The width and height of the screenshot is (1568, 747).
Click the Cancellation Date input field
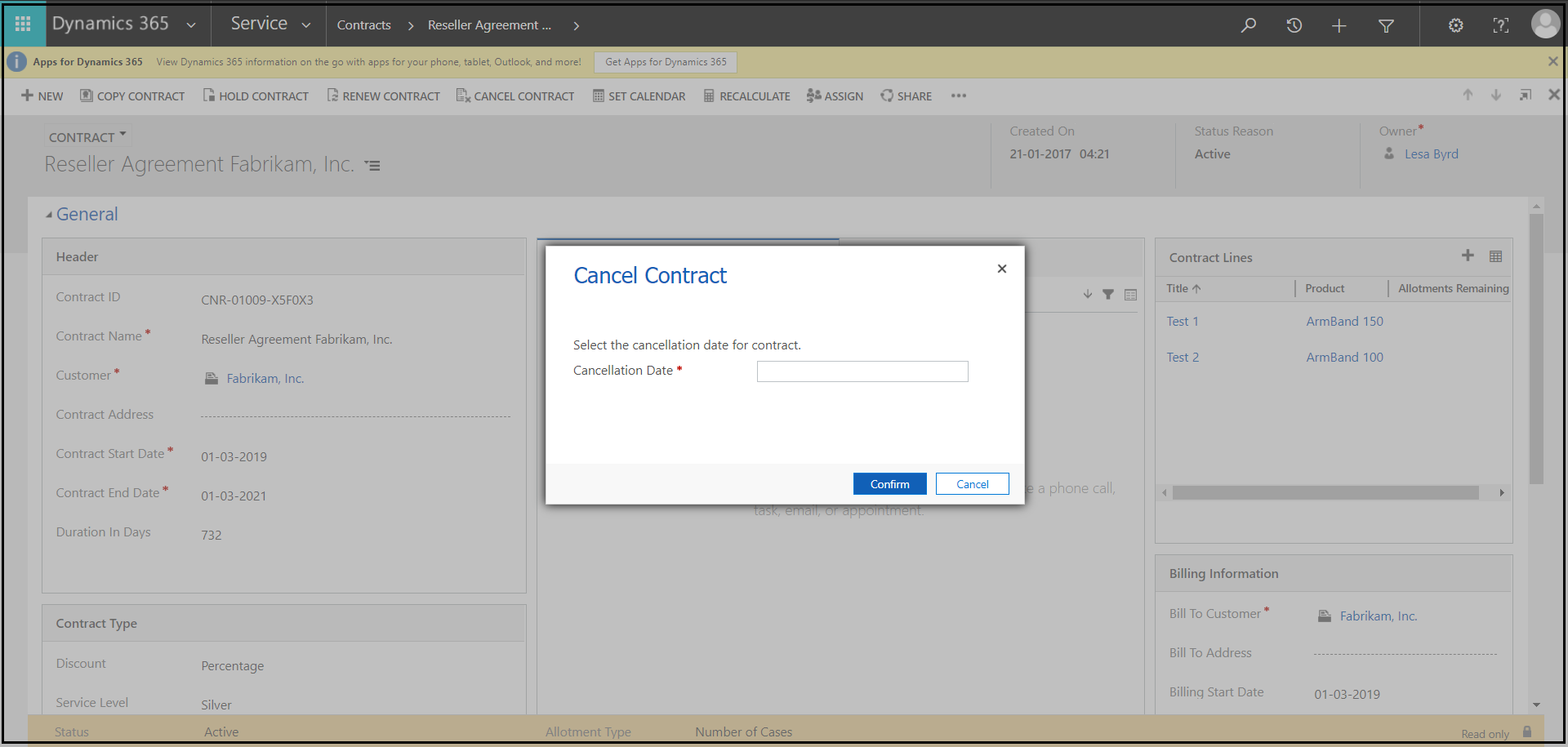pyautogui.click(x=862, y=371)
